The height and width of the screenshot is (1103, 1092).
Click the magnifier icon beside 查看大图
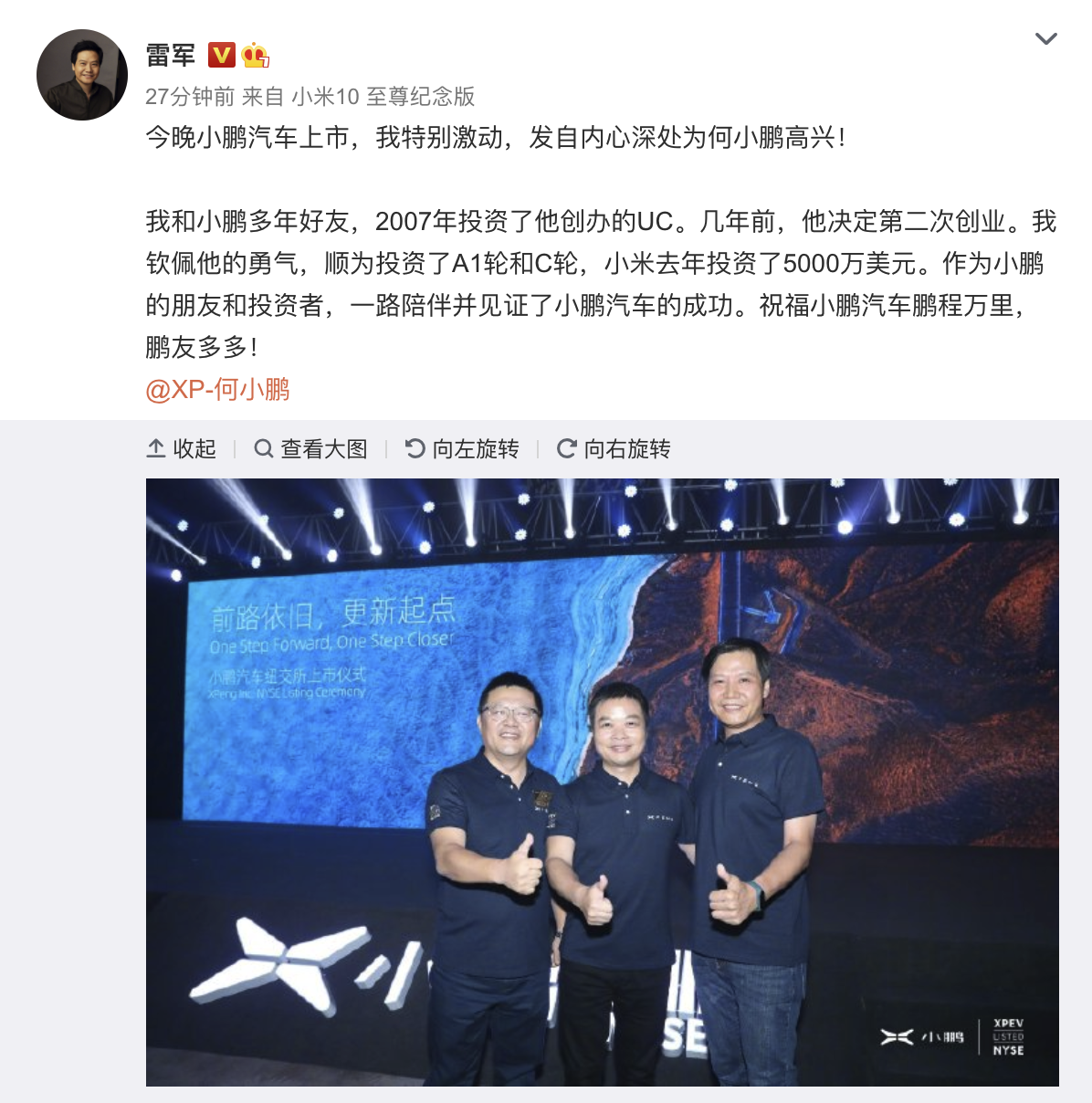point(264,448)
